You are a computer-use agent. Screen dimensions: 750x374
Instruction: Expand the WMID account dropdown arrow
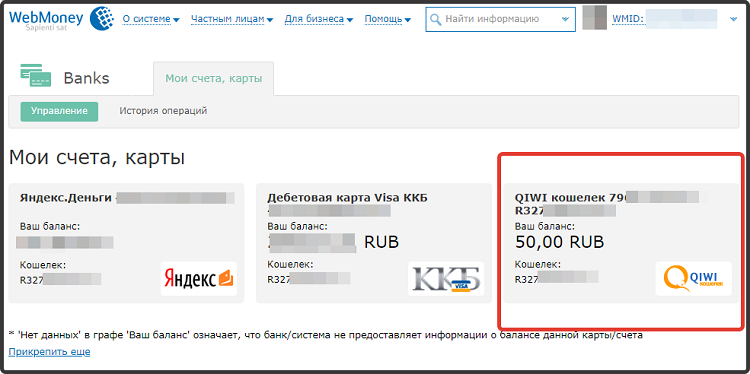point(734,19)
